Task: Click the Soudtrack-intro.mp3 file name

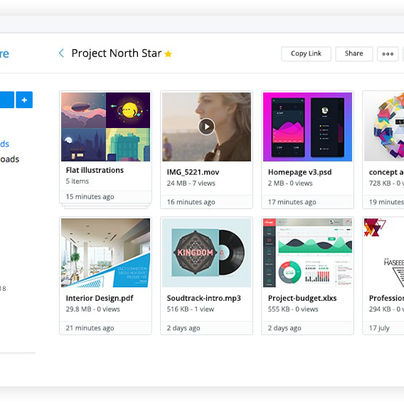Action: (x=204, y=298)
